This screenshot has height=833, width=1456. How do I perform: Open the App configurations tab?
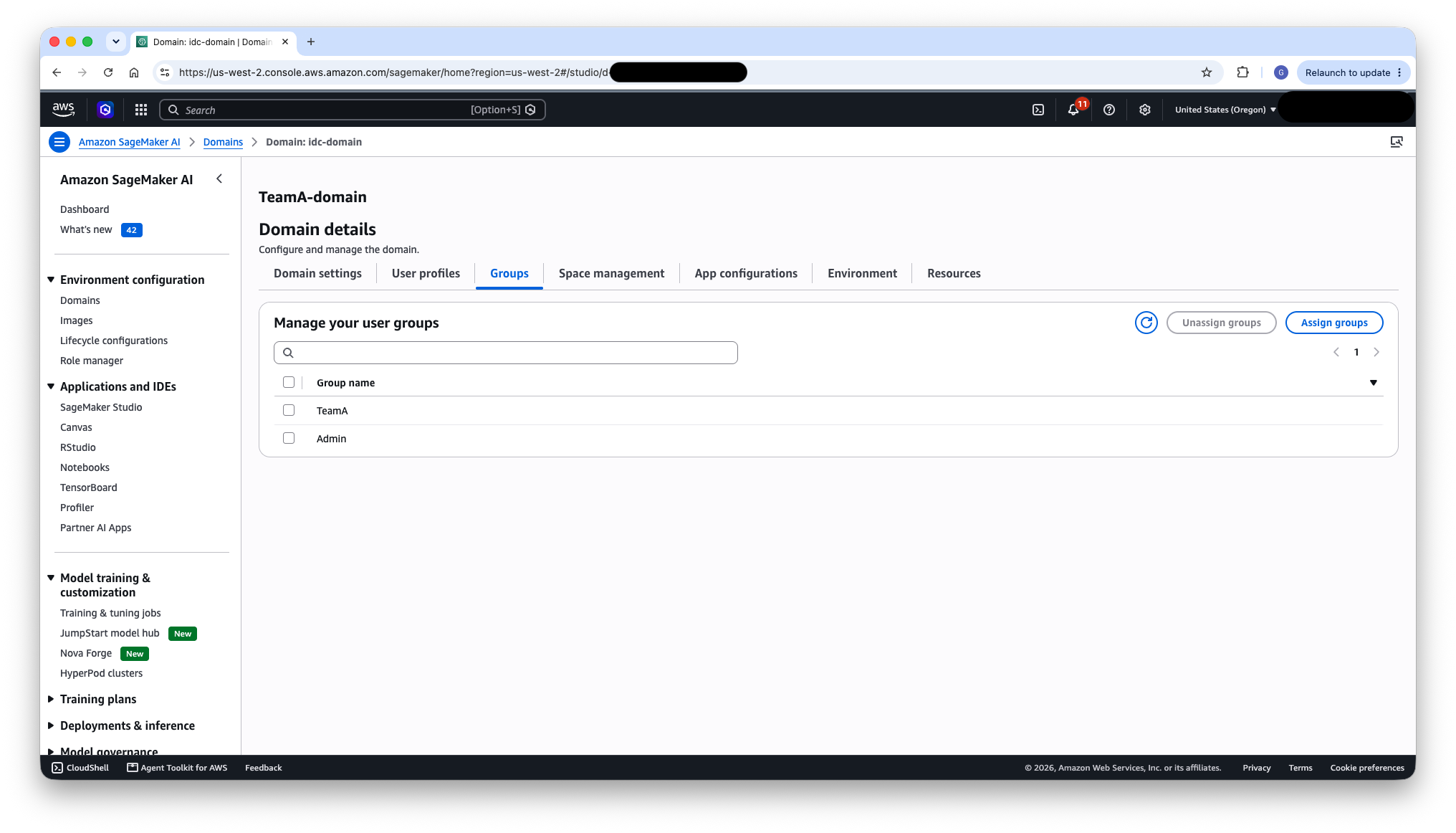click(x=746, y=273)
